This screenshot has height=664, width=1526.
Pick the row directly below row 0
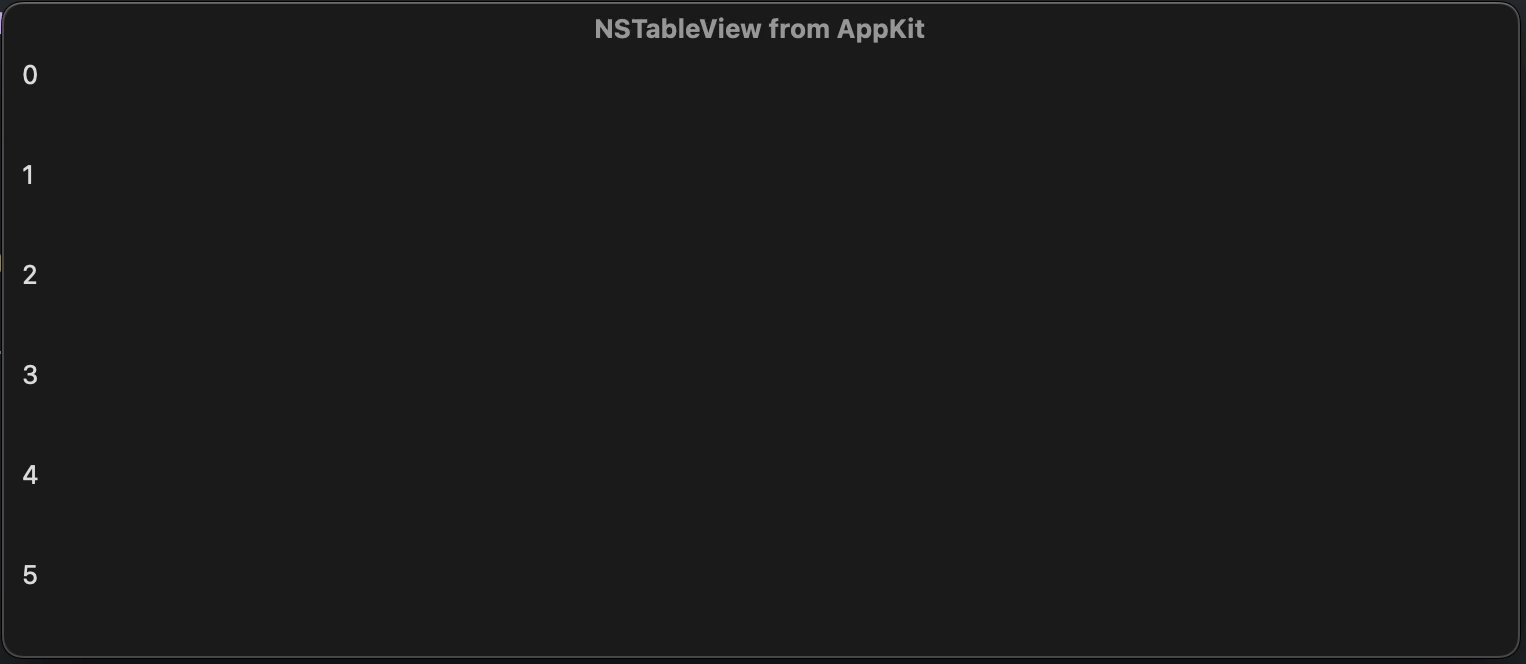pyautogui.click(x=762, y=175)
